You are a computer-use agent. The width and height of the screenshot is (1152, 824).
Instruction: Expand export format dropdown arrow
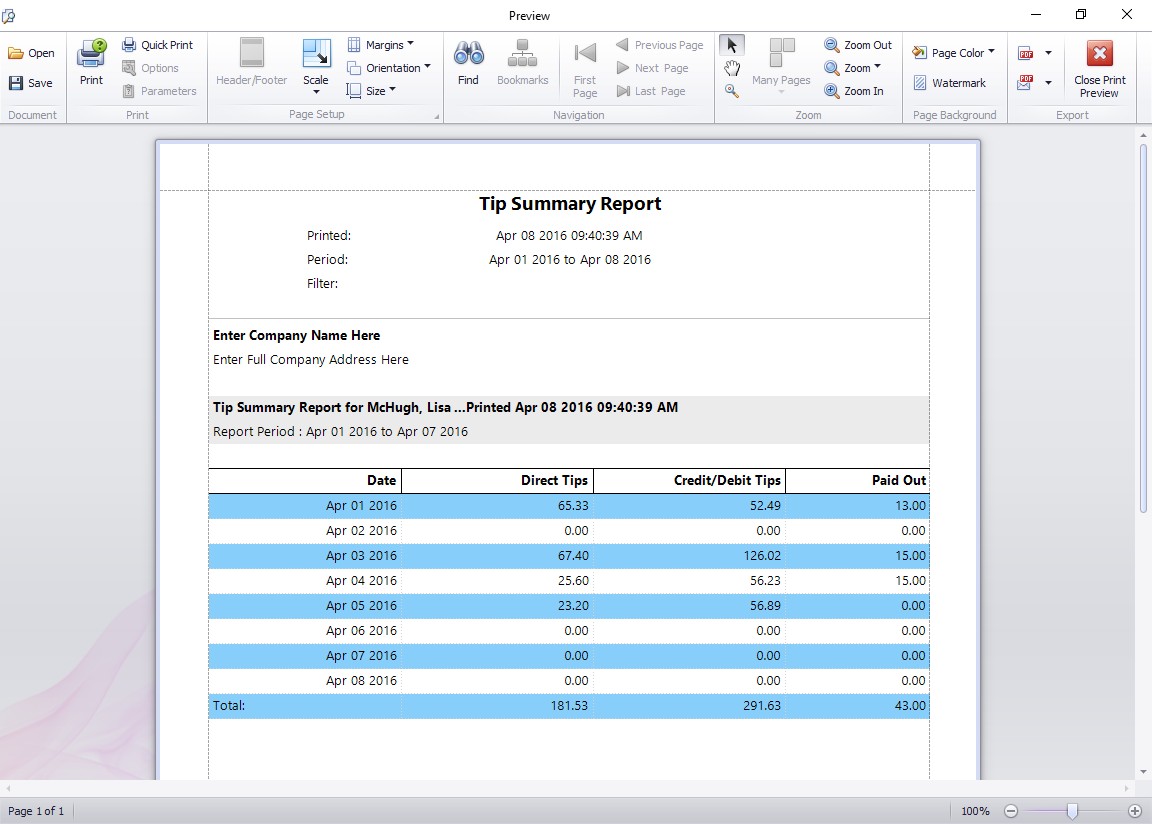click(1048, 53)
